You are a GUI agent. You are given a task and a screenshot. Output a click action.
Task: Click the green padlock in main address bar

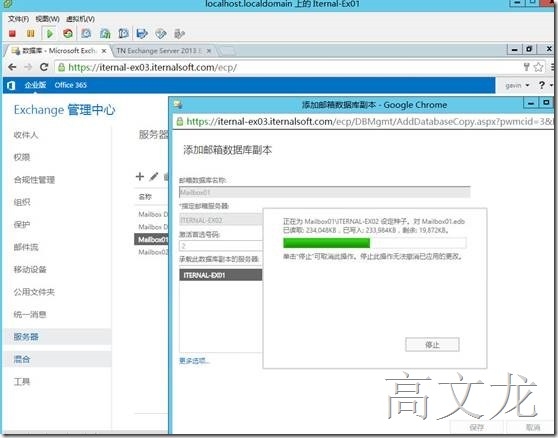coord(62,67)
